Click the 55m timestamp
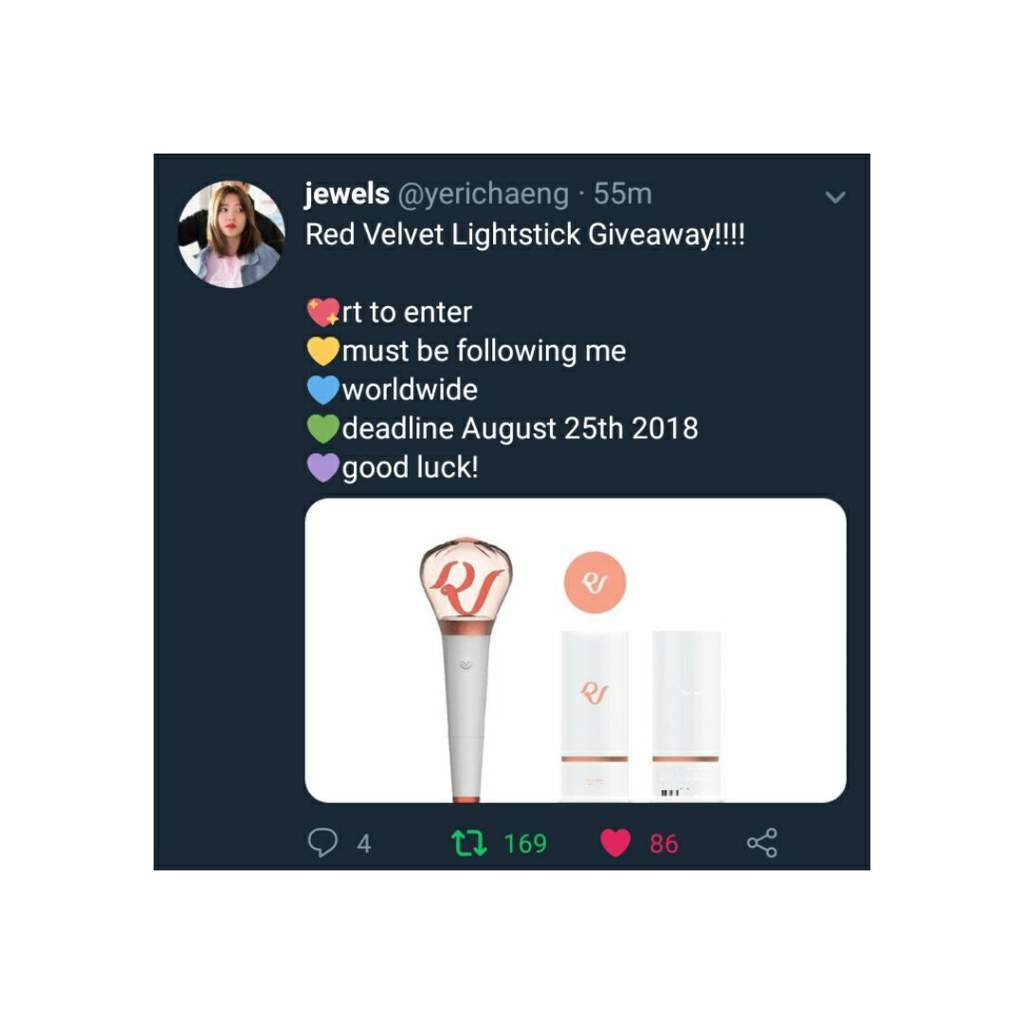1024x1024 pixels. coord(622,194)
